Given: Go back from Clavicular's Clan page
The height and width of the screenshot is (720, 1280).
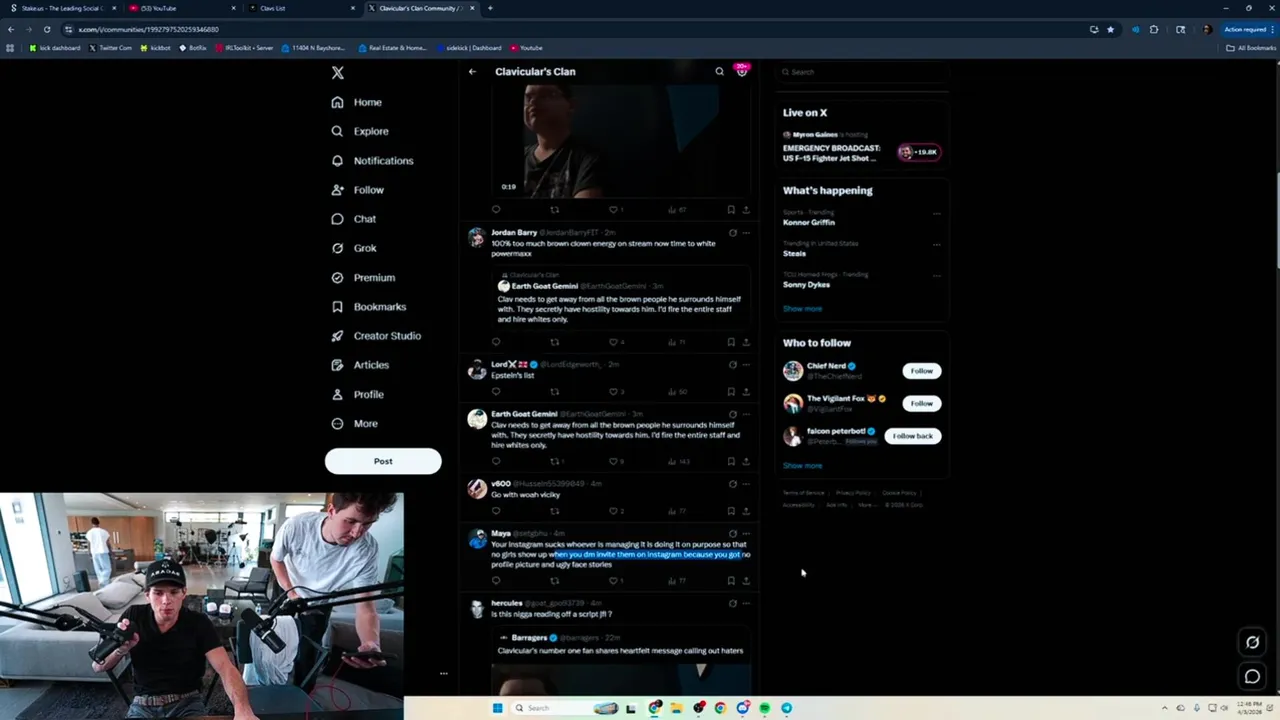Looking at the screenshot, I should (472, 72).
